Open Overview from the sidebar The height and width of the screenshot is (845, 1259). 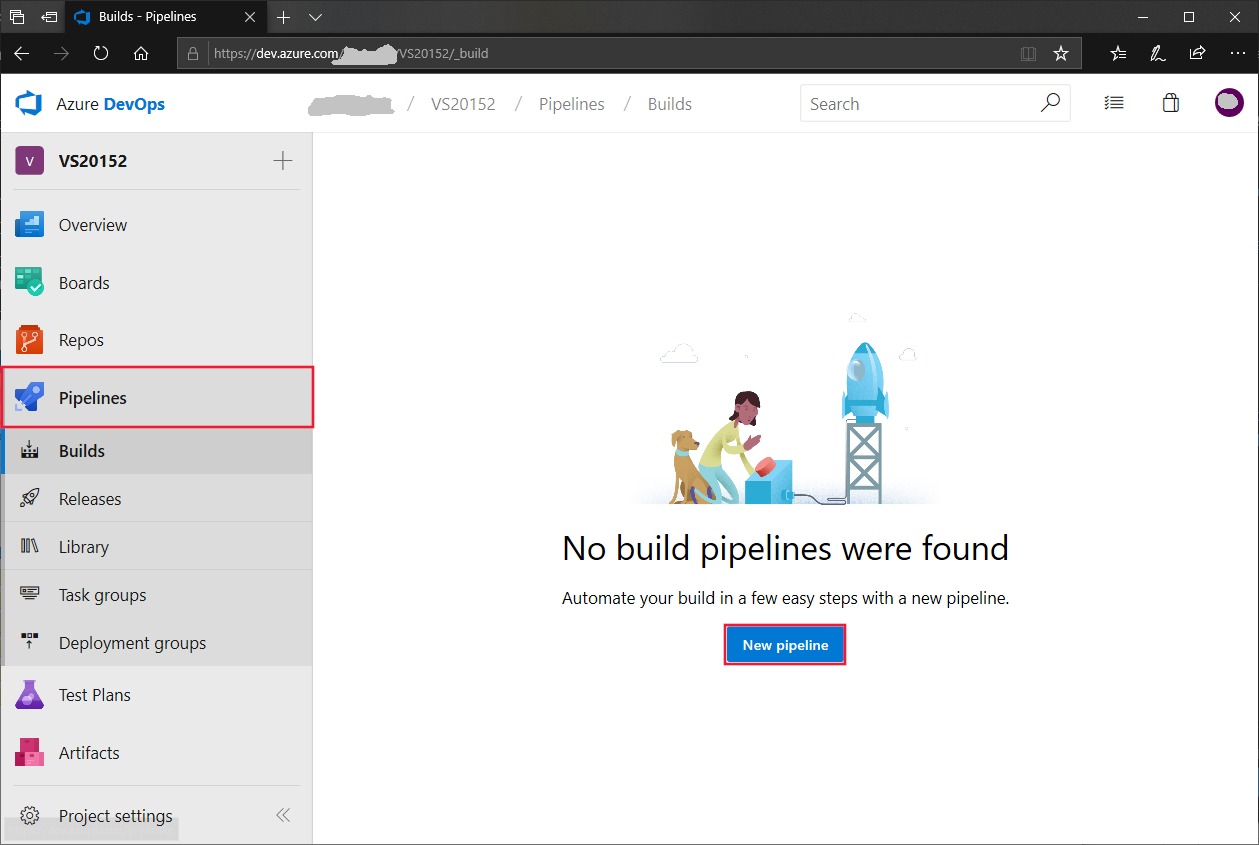click(156, 225)
